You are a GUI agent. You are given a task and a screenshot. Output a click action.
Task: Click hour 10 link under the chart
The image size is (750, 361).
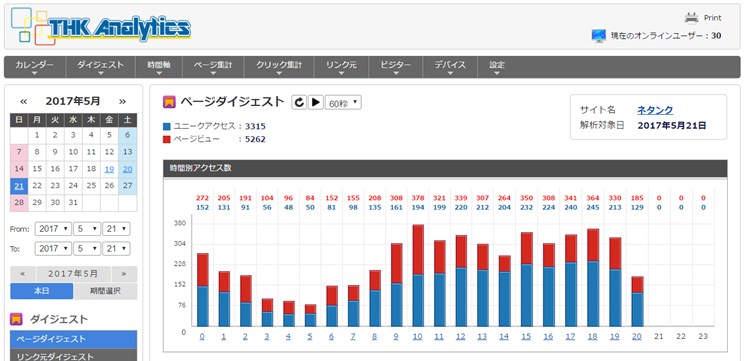tap(418, 337)
